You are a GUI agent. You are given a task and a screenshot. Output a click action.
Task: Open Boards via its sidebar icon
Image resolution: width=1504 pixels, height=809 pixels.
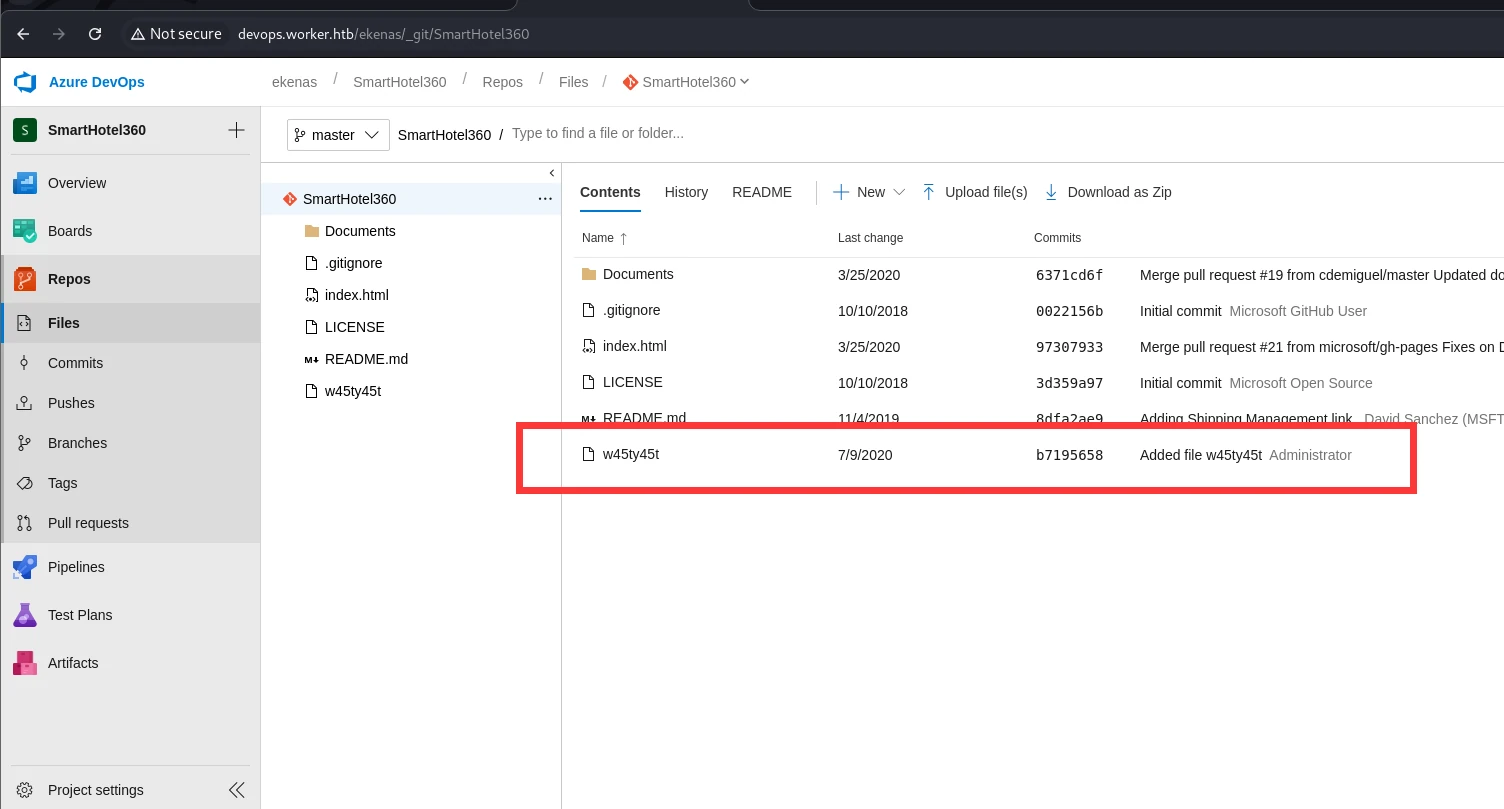point(25,231)
